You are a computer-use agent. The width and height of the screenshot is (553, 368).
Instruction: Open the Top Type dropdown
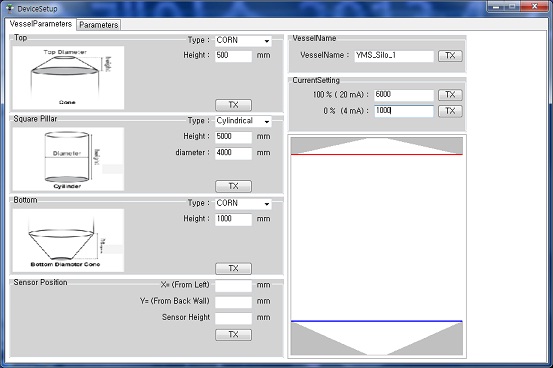[243, 41]
